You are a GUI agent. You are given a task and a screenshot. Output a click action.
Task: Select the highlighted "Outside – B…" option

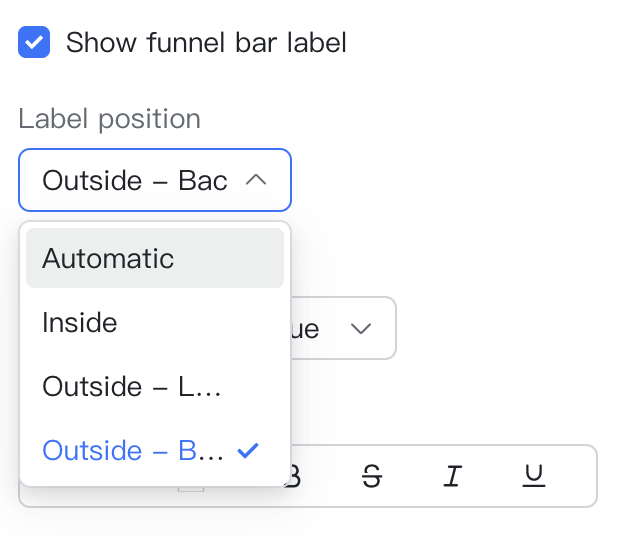133,451
